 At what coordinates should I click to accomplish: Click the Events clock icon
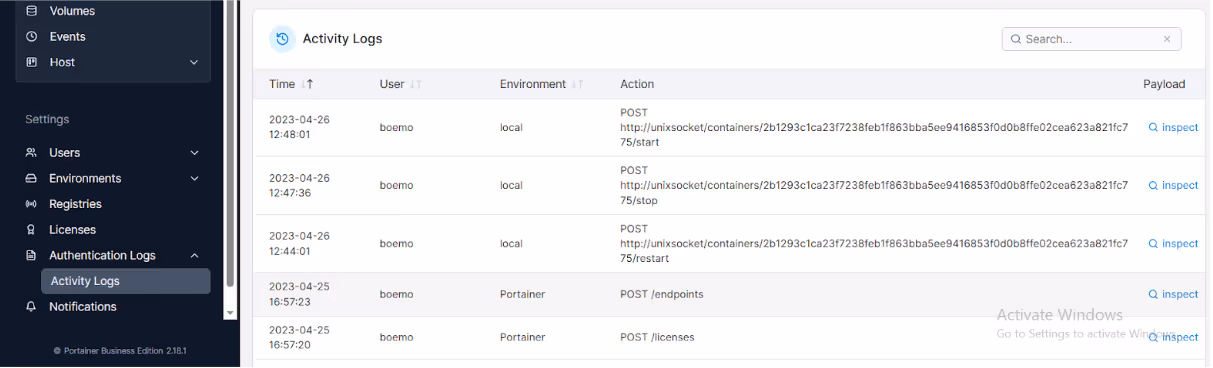pos(31,37)
